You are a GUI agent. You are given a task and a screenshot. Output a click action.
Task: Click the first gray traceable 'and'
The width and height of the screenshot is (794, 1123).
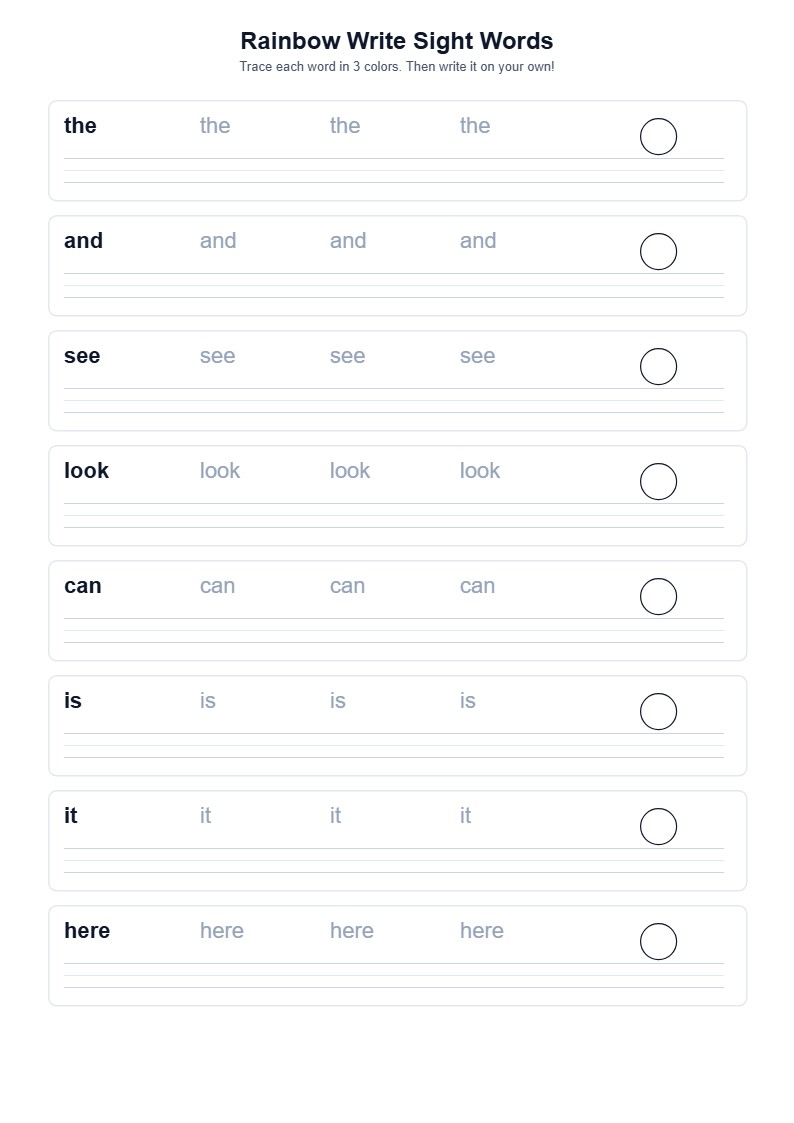[x=218, y=241]
